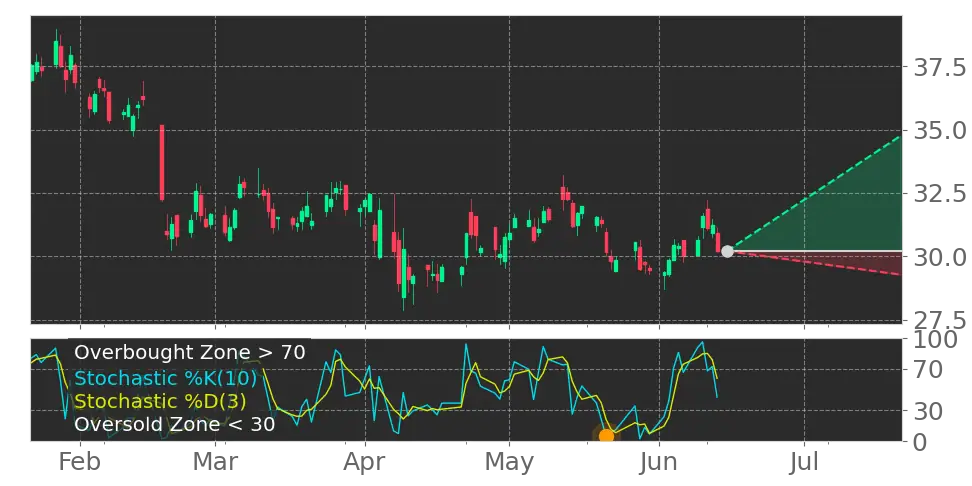
Task: Click the 35.0 price axis label
Action: pyautogui.click(x=940, y=130)
